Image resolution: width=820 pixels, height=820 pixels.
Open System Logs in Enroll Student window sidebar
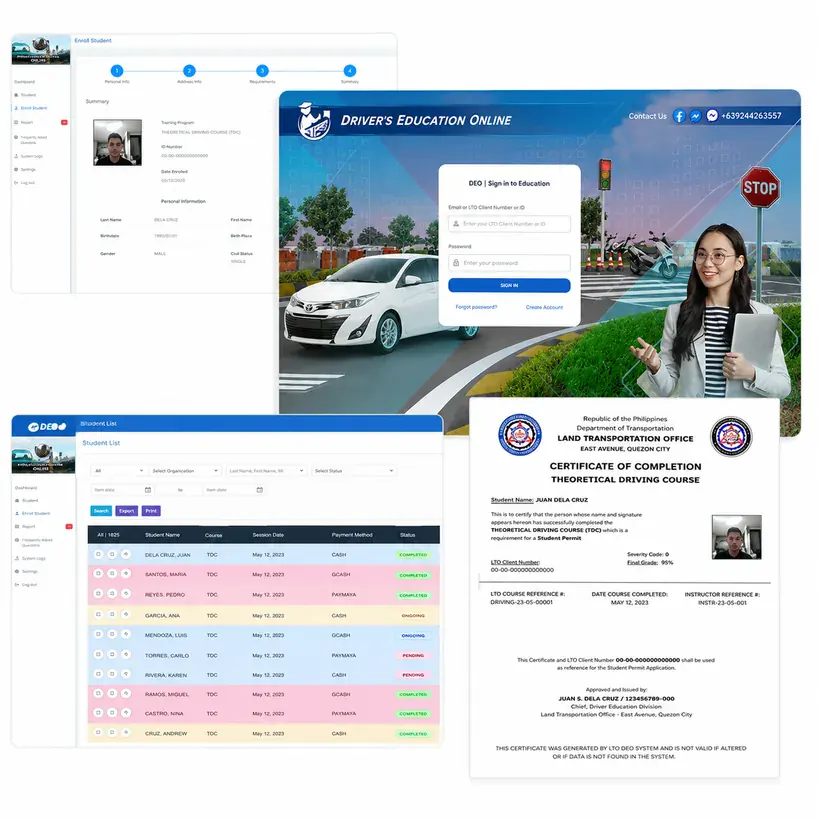point(32,156)
